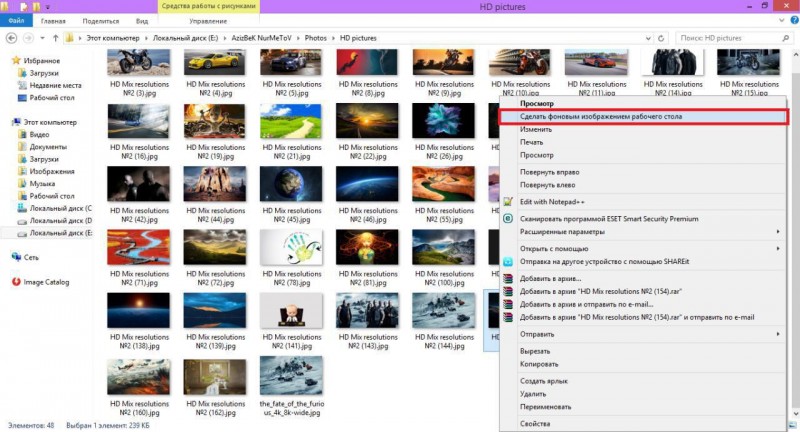Open the Файл ribbon tab
The image size is (800, 432).
point(16,21)
